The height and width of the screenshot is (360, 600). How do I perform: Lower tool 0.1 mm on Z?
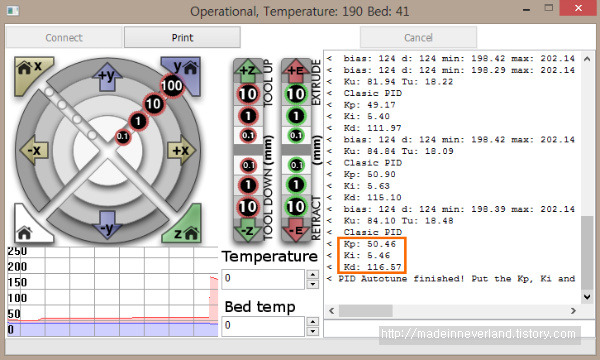point(248,166)
